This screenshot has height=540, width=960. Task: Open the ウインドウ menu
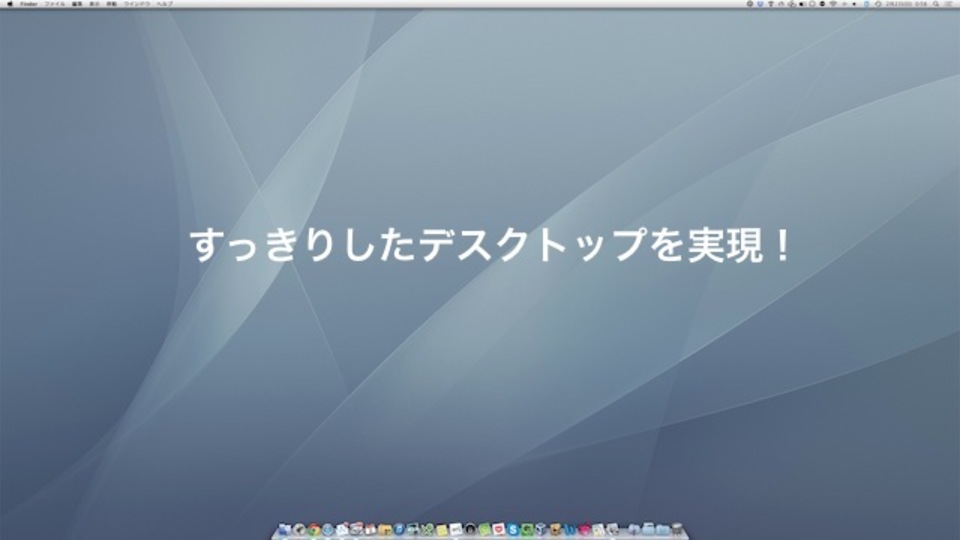click(x=137, y=4)
